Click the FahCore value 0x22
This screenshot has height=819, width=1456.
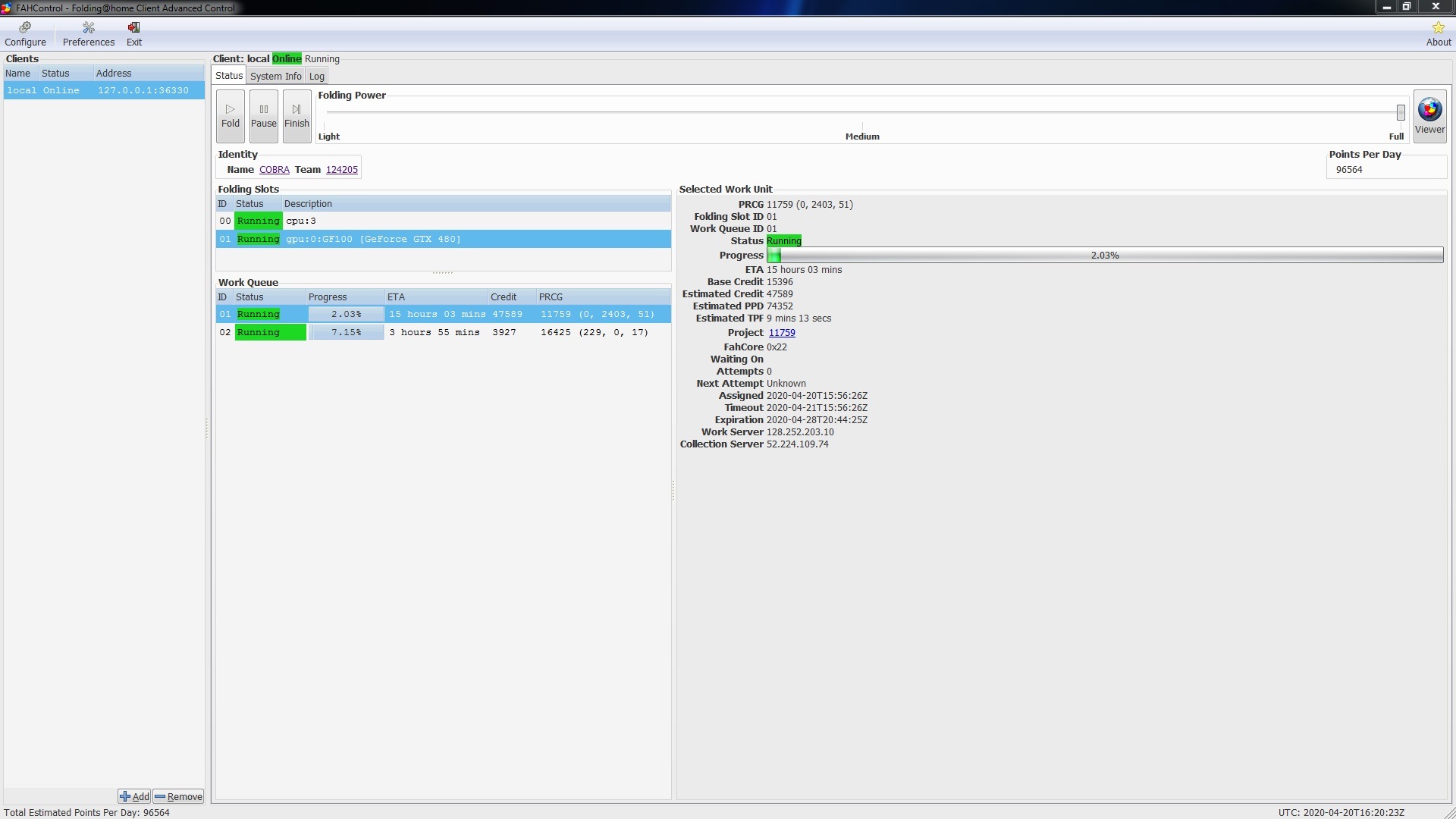pyautogui.click(x=777, y=347)
